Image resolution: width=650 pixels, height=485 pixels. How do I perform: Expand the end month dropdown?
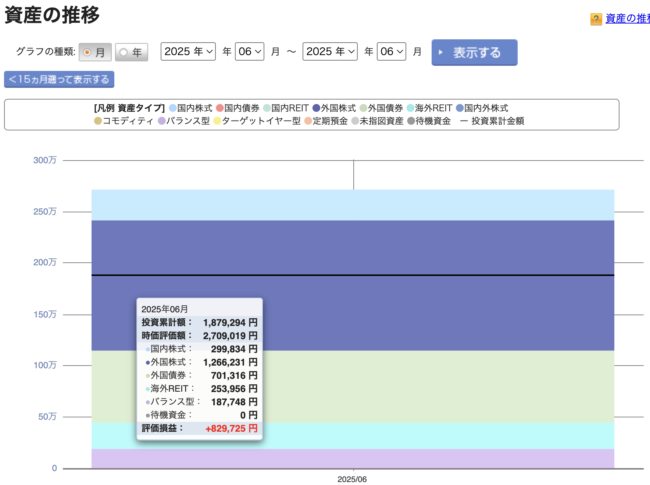coord(391,52)
